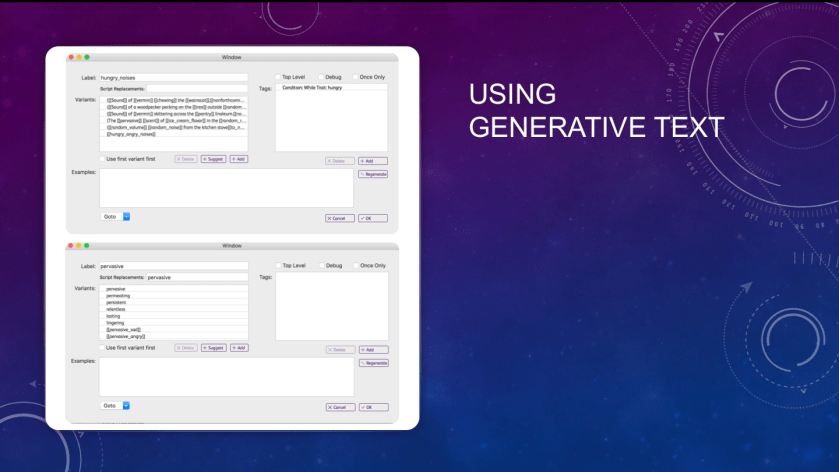This screenshot has width=839, height=472.
Task: Add a variant to hungry_noises
Action: click(x=239, y=159)
